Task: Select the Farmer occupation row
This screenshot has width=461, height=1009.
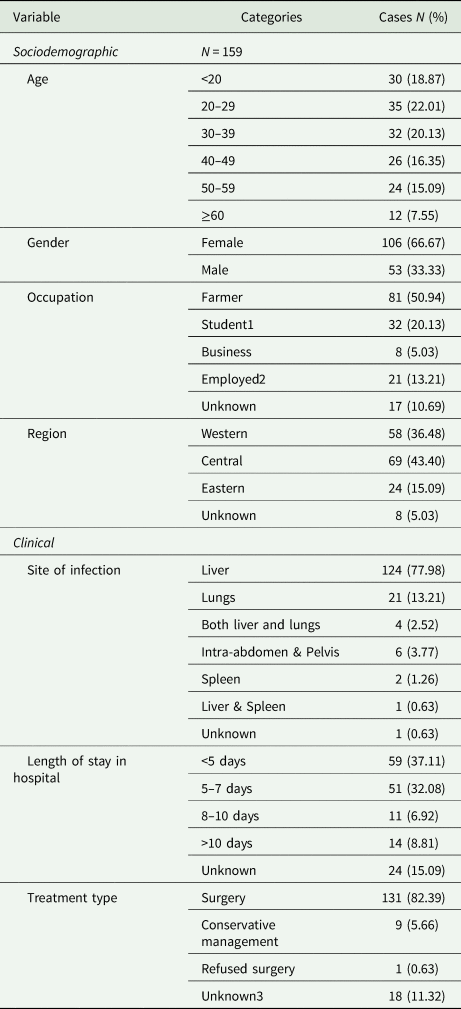Action: click(x=325, y=298)
